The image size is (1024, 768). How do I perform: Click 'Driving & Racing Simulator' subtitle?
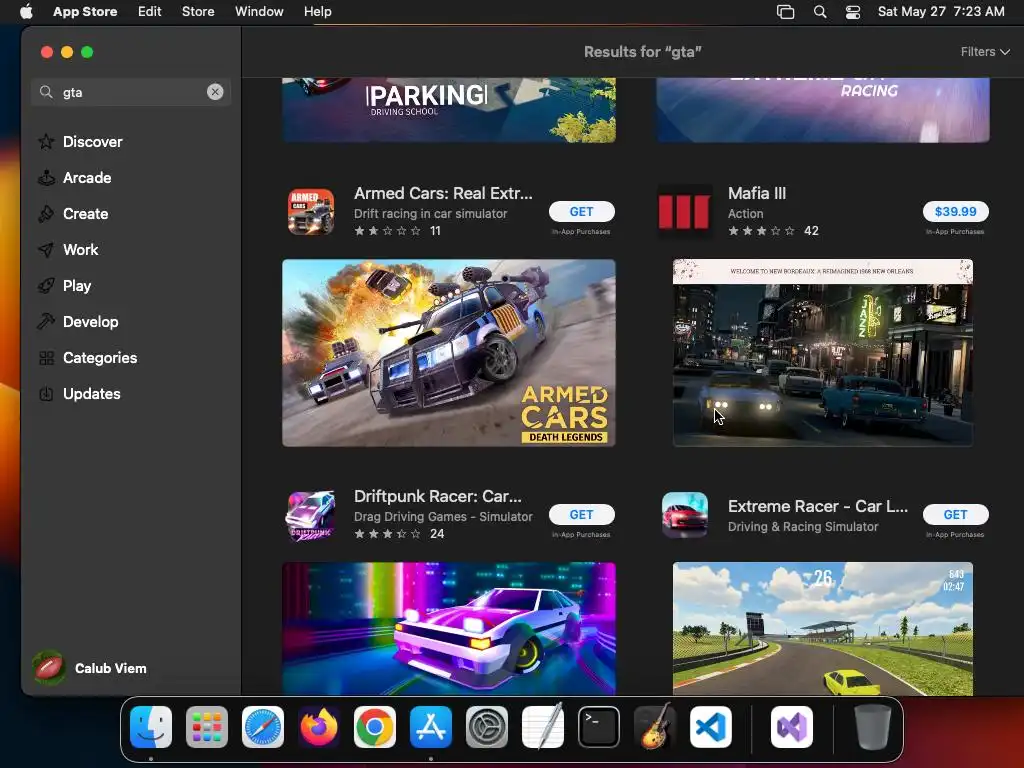pyautogui.click(x=803, y=526)
